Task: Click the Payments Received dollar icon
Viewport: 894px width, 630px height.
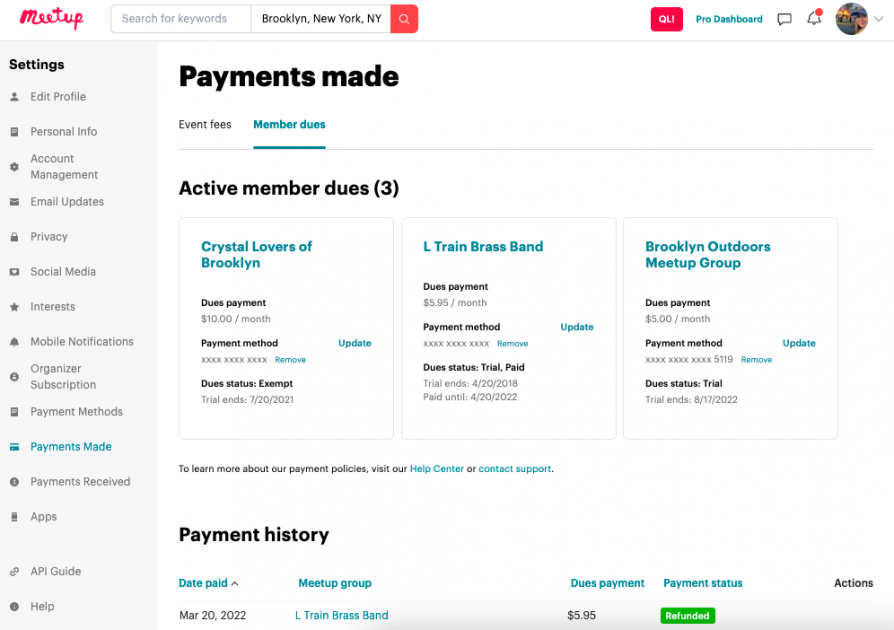Action: [14, 482]
